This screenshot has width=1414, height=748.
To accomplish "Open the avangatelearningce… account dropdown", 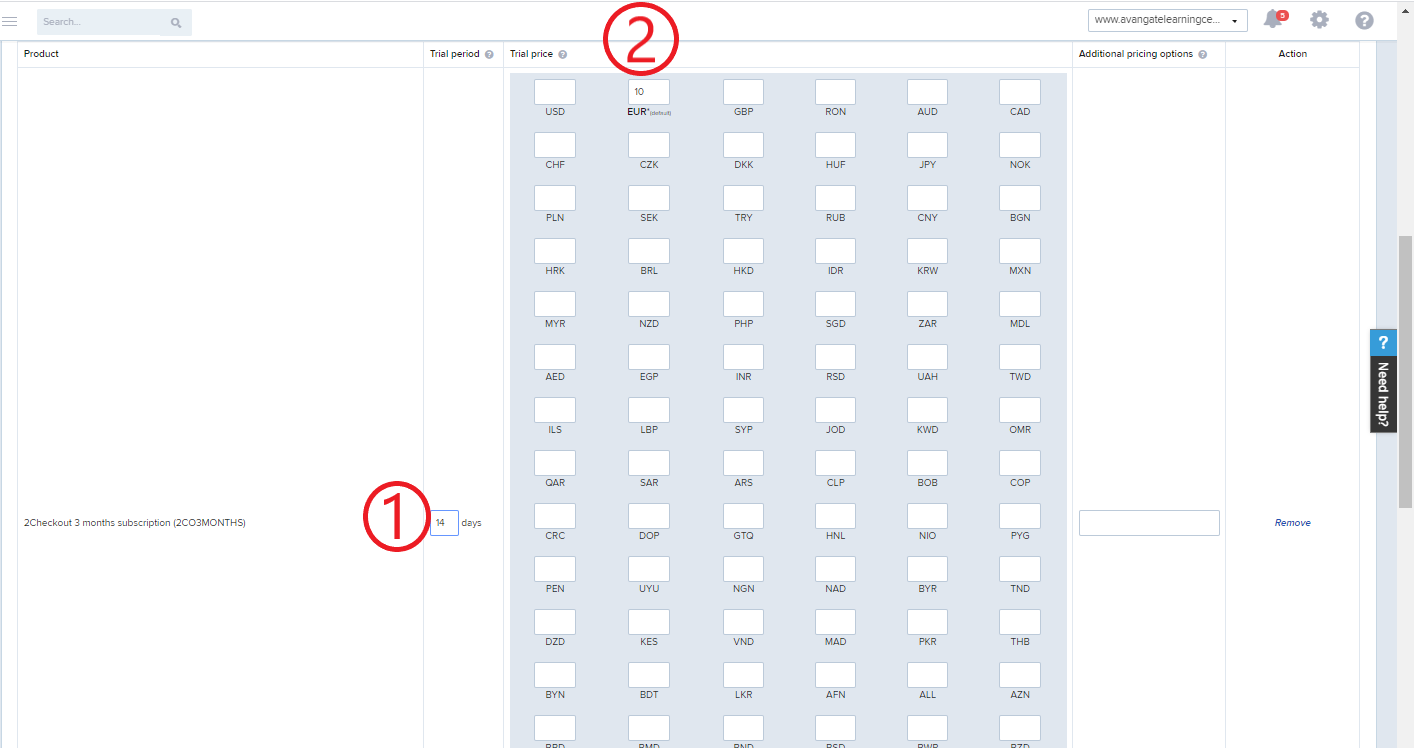I will [x=1167, y=20].
